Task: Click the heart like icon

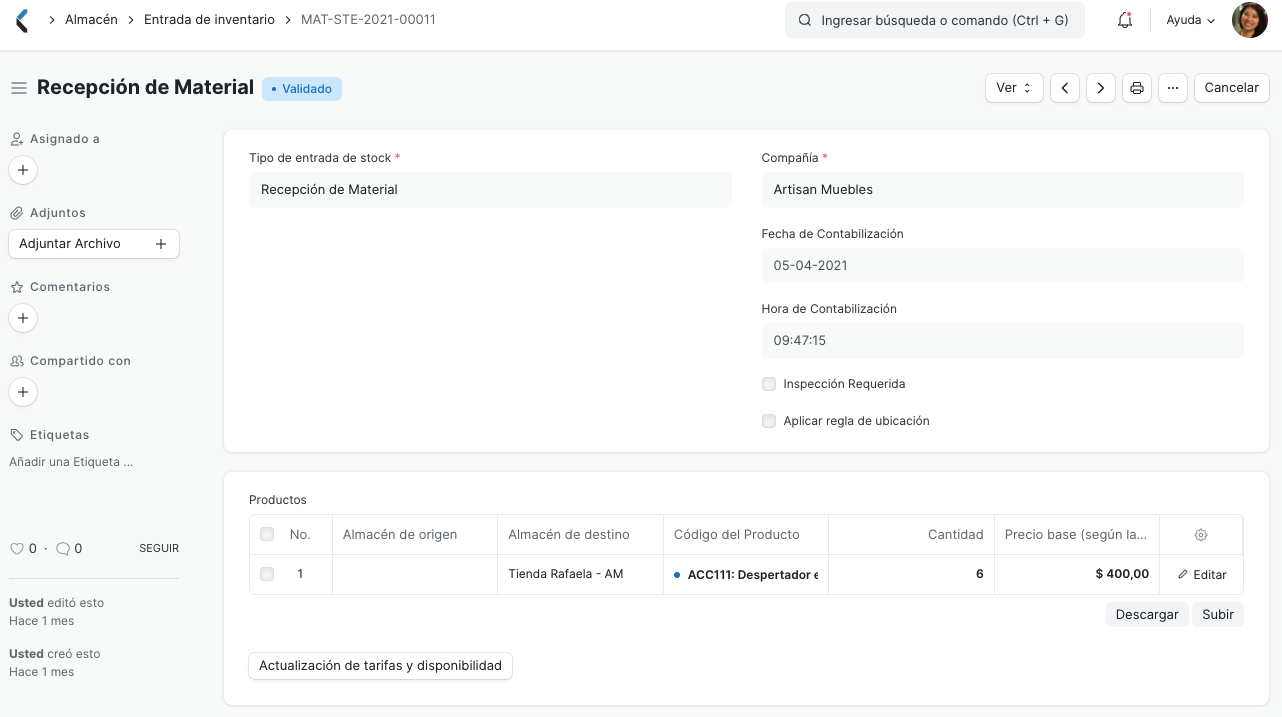Action: point(16,549)
